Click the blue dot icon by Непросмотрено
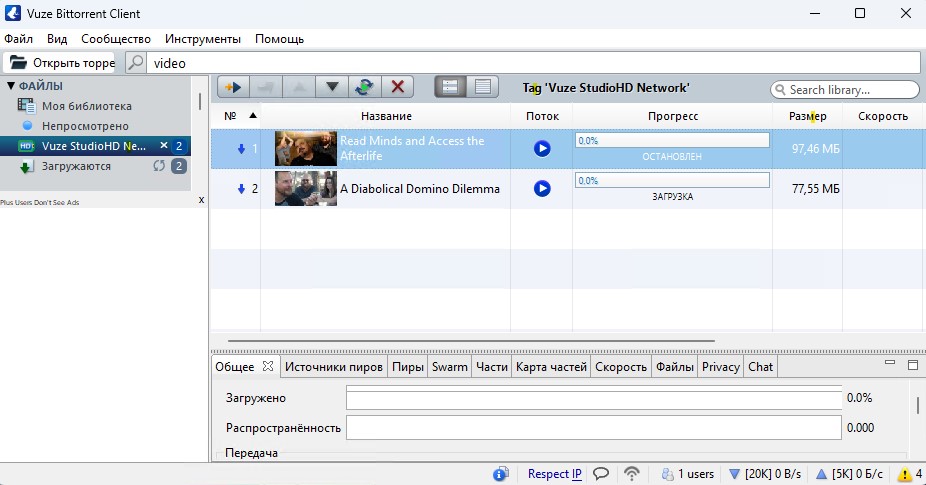 [x=27, y=125]
